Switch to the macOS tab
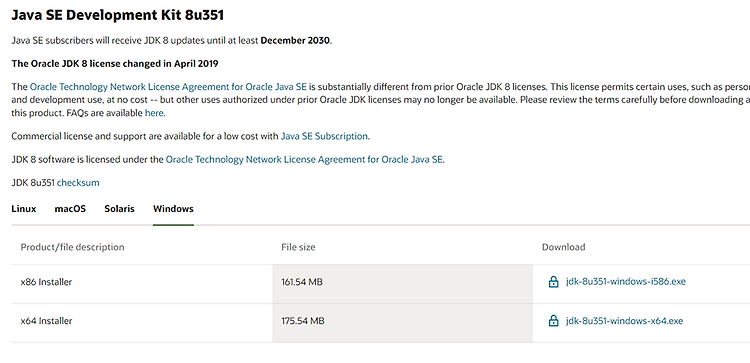Image resolution: width=750 pixels, height=363 pixels. [x=70, y=209]
